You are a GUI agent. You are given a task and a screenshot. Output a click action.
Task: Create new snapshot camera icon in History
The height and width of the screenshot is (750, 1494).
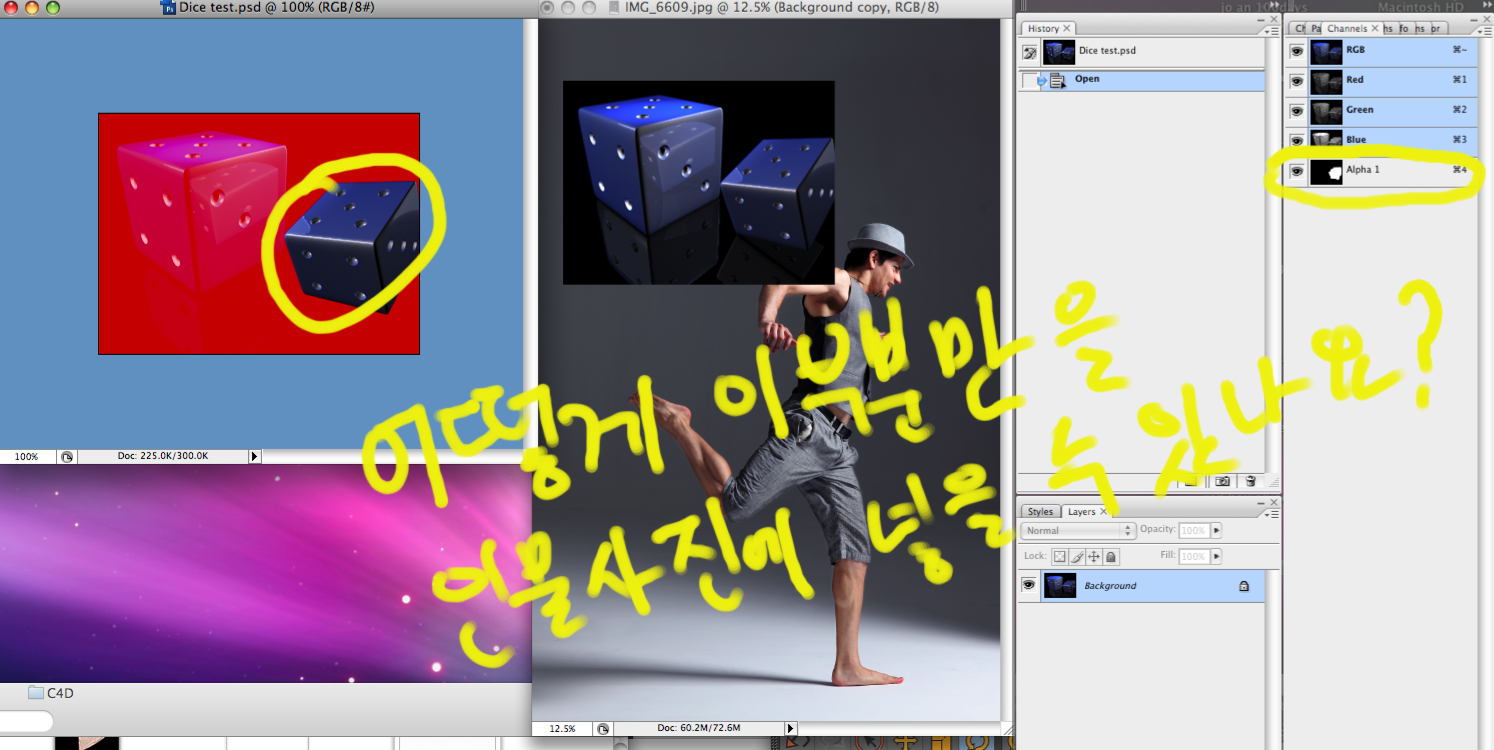1221,481
